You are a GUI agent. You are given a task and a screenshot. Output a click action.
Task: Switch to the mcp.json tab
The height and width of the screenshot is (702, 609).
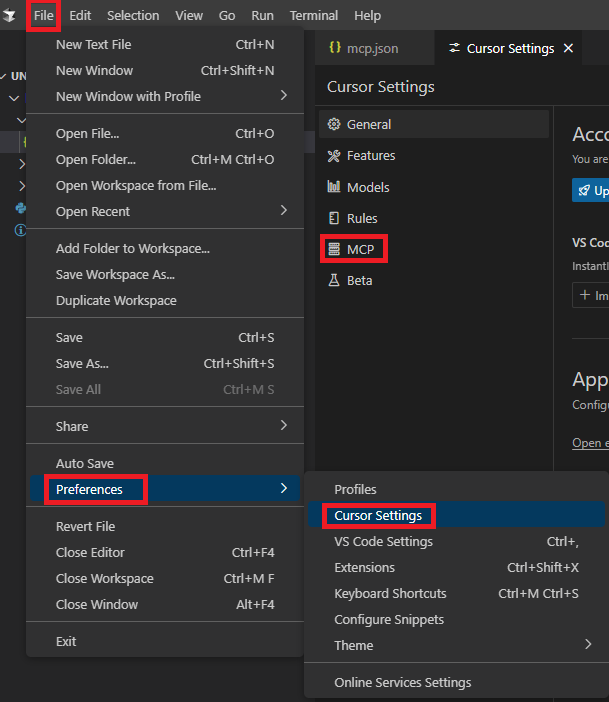coord(374,48)
